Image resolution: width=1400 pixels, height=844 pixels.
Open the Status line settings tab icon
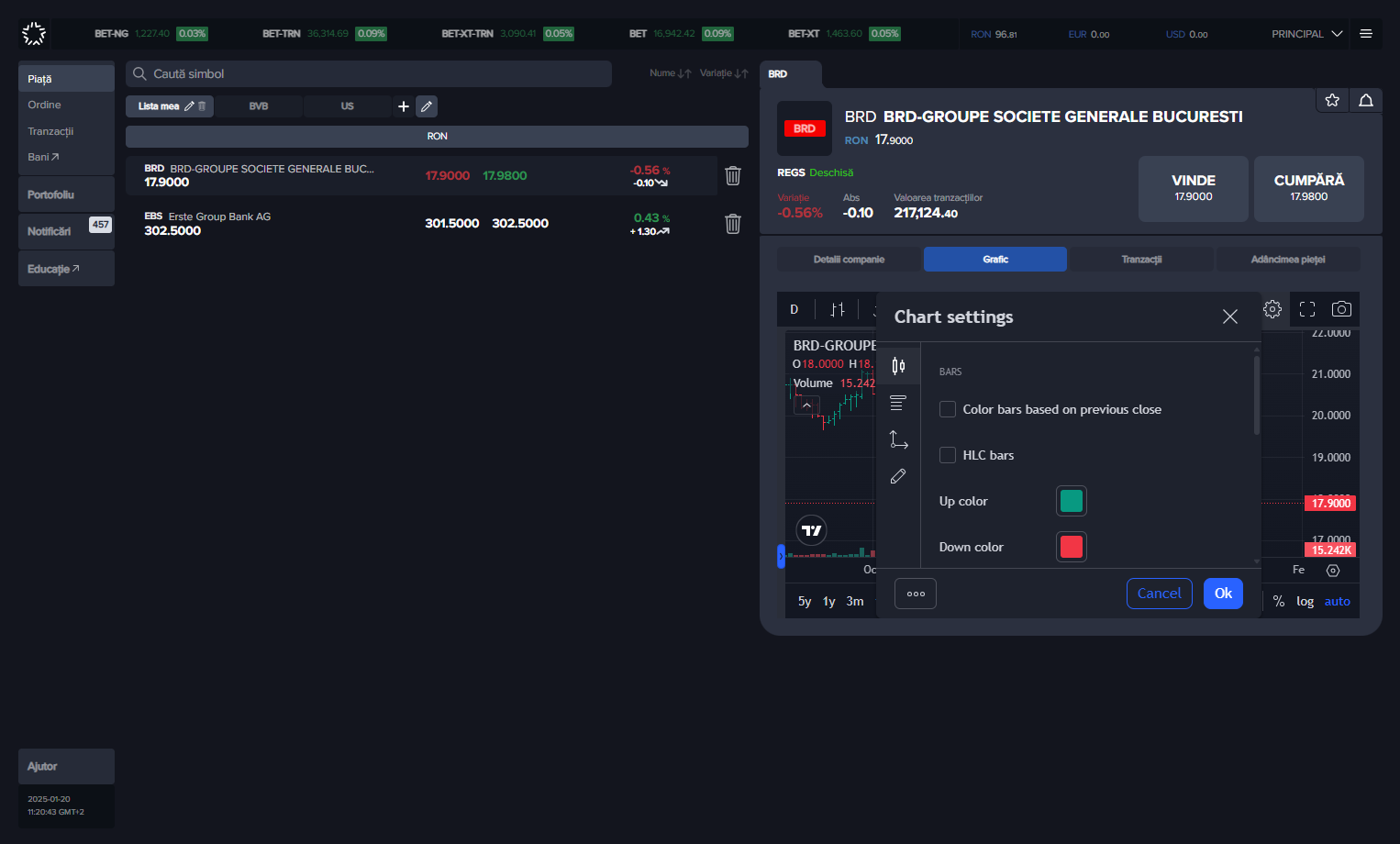[898, 403]
